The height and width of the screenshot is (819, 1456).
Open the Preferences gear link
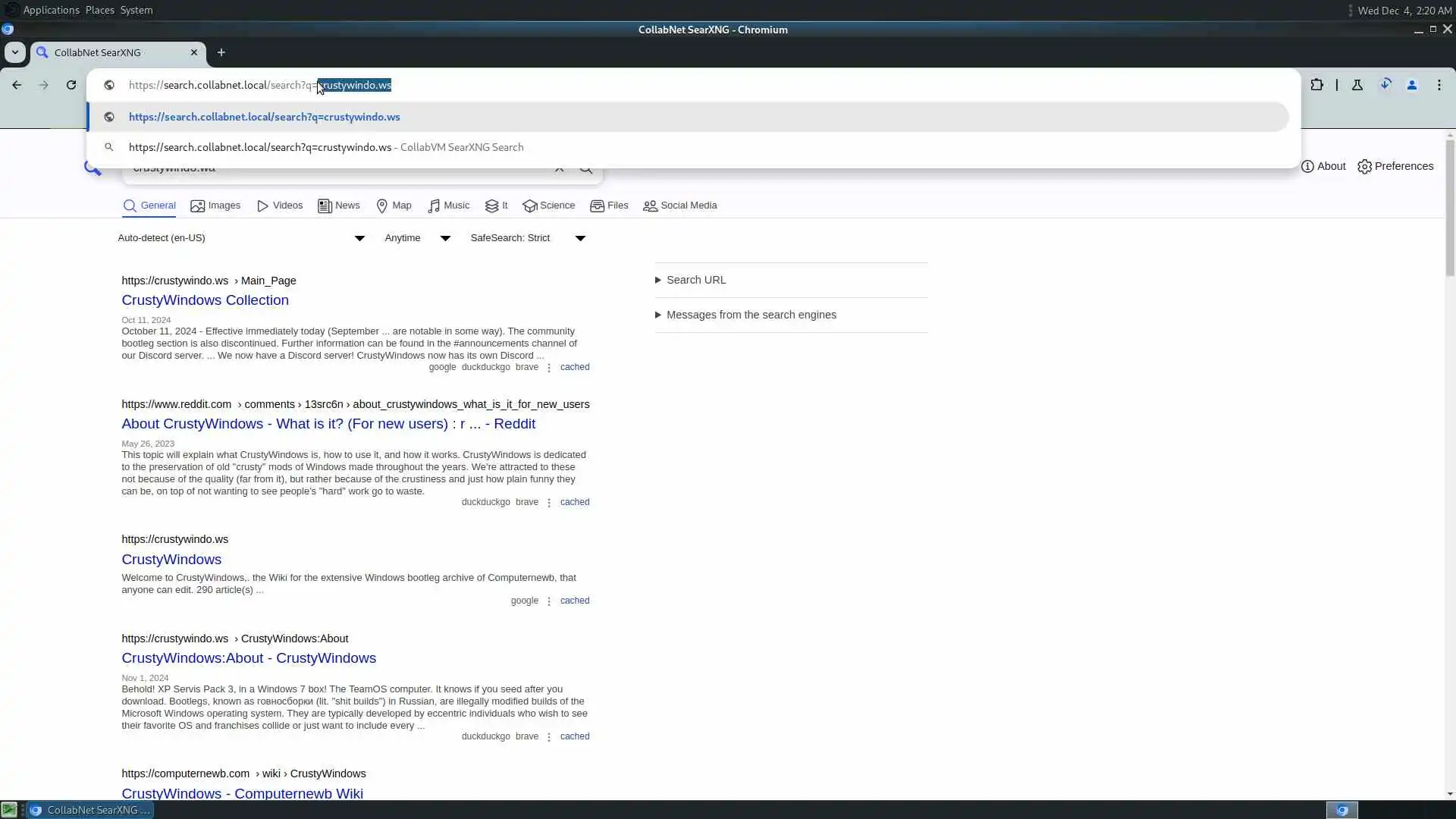[1395, 166]
